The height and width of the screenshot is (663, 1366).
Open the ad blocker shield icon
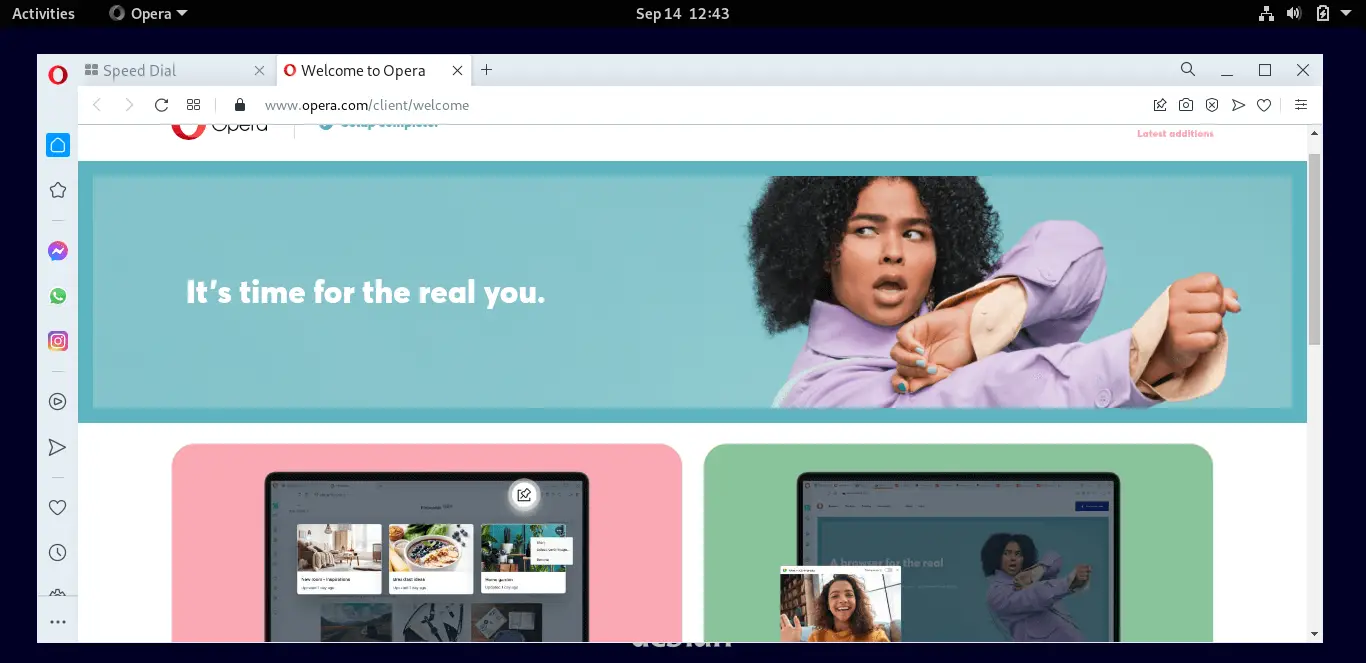1212,105
